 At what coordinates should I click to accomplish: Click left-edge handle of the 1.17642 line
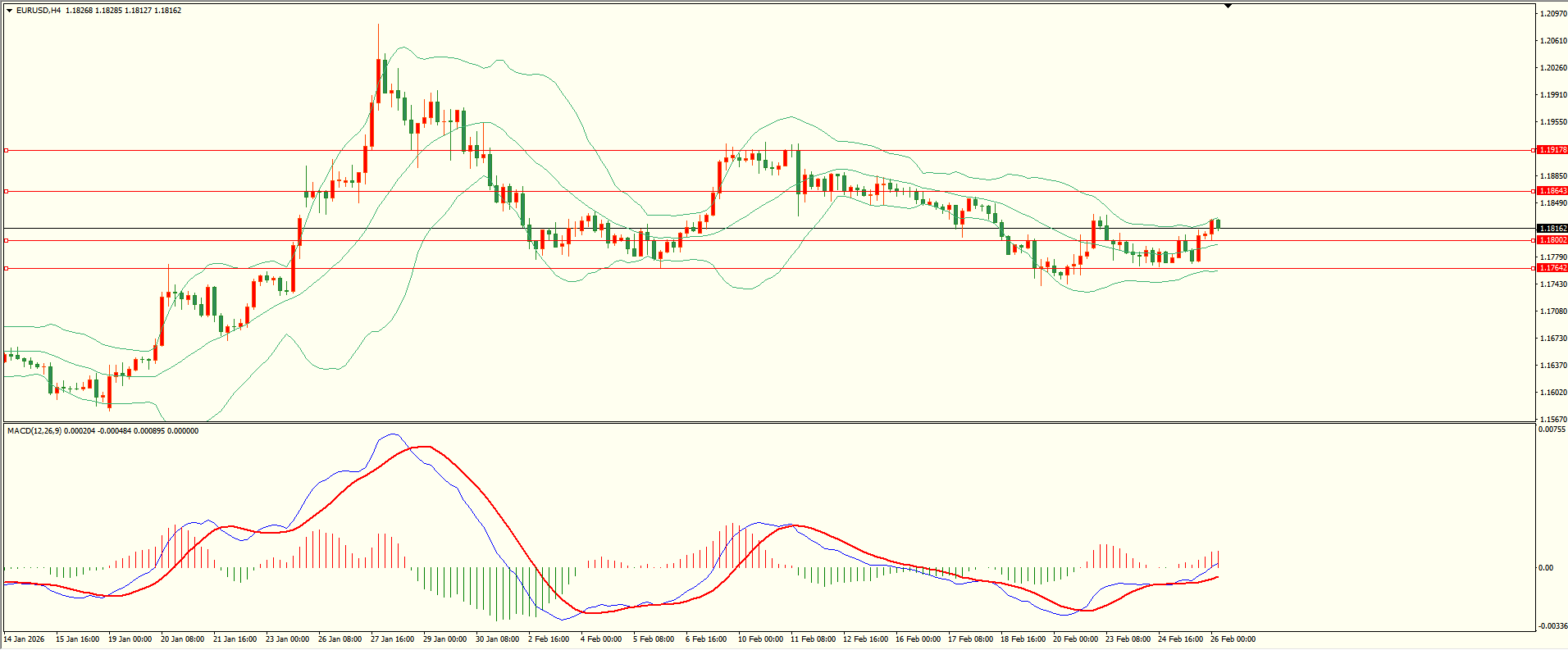(7, 268)
